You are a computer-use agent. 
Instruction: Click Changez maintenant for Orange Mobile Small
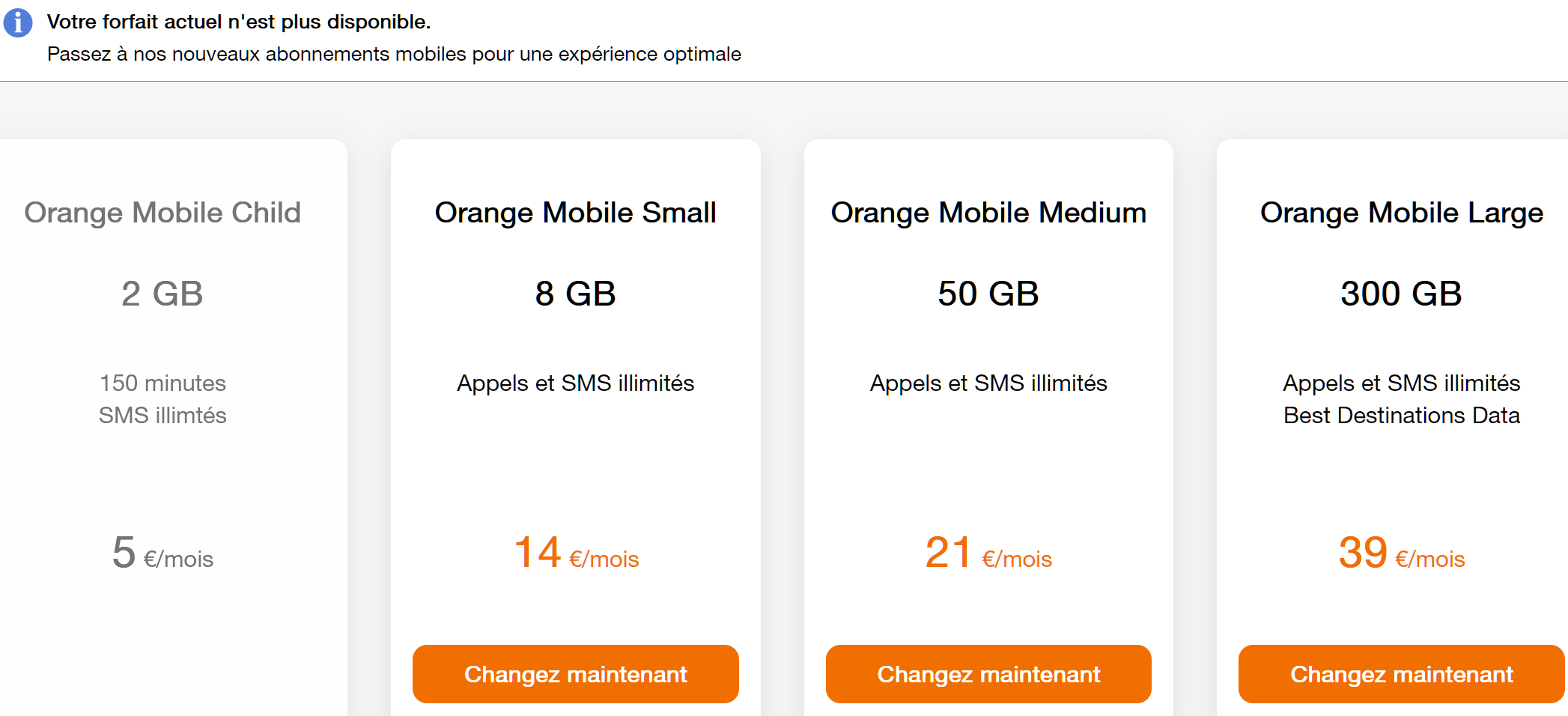pos(575,674)
